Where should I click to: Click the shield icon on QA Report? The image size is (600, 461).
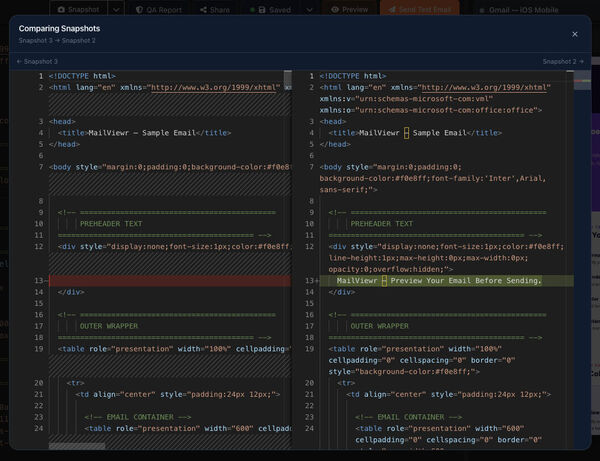pos(139,10)
